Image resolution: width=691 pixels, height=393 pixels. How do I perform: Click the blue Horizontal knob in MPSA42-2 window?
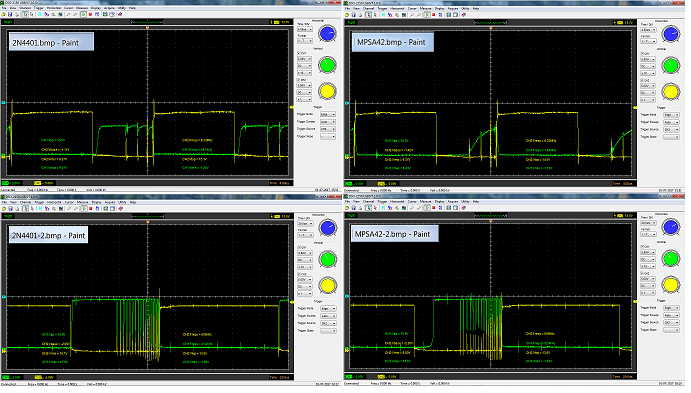(670, 227)
